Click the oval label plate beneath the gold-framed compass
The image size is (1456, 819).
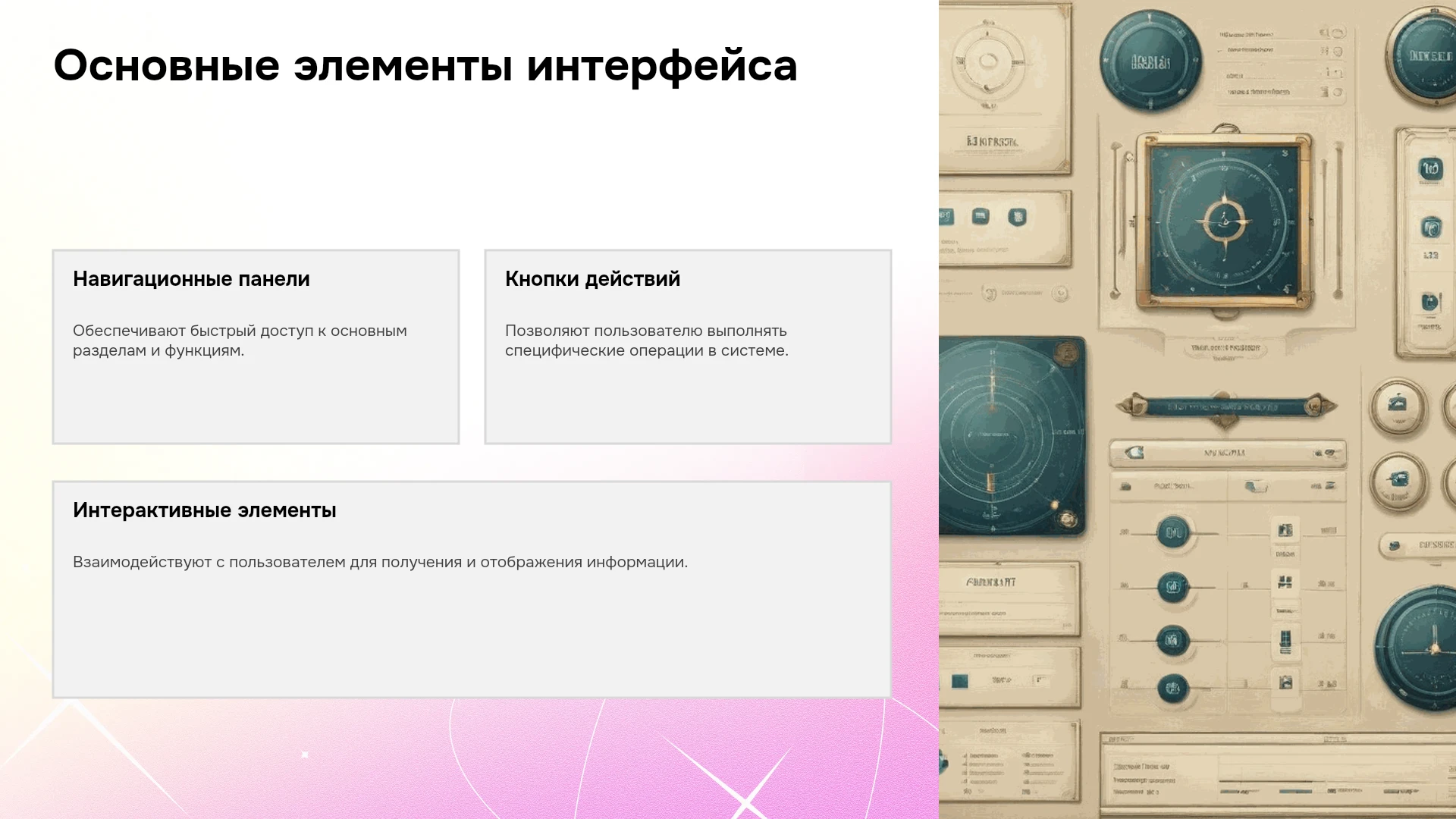coord(1225,348)
